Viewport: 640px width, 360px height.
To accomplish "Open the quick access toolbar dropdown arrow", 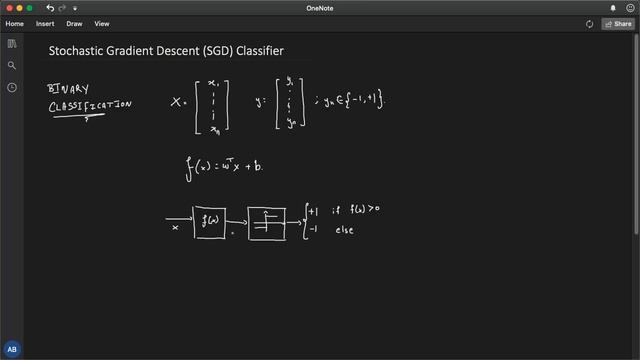I will click(x=75, y=8).
